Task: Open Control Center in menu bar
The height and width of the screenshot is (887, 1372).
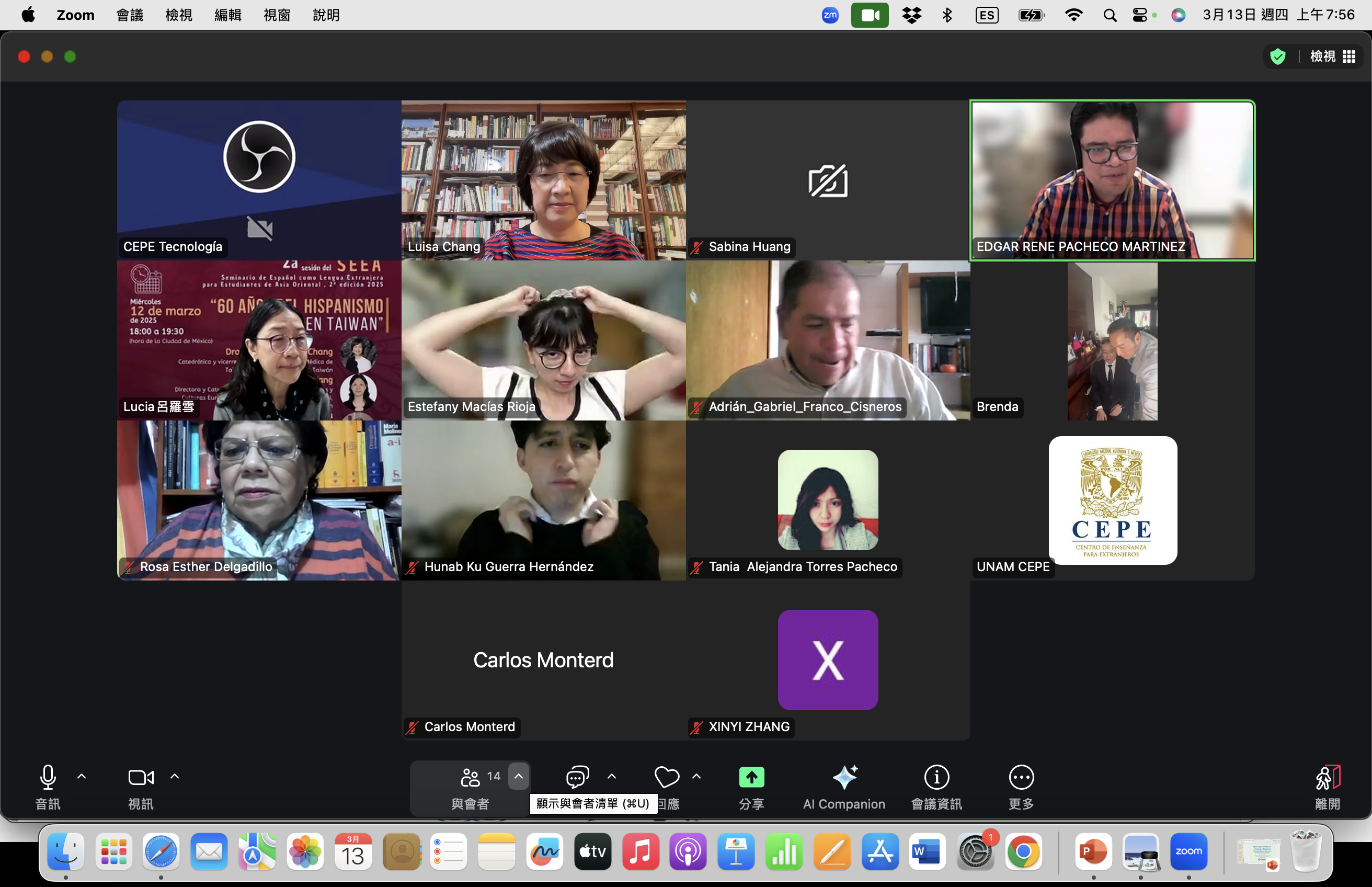Action: (1139, 15)
